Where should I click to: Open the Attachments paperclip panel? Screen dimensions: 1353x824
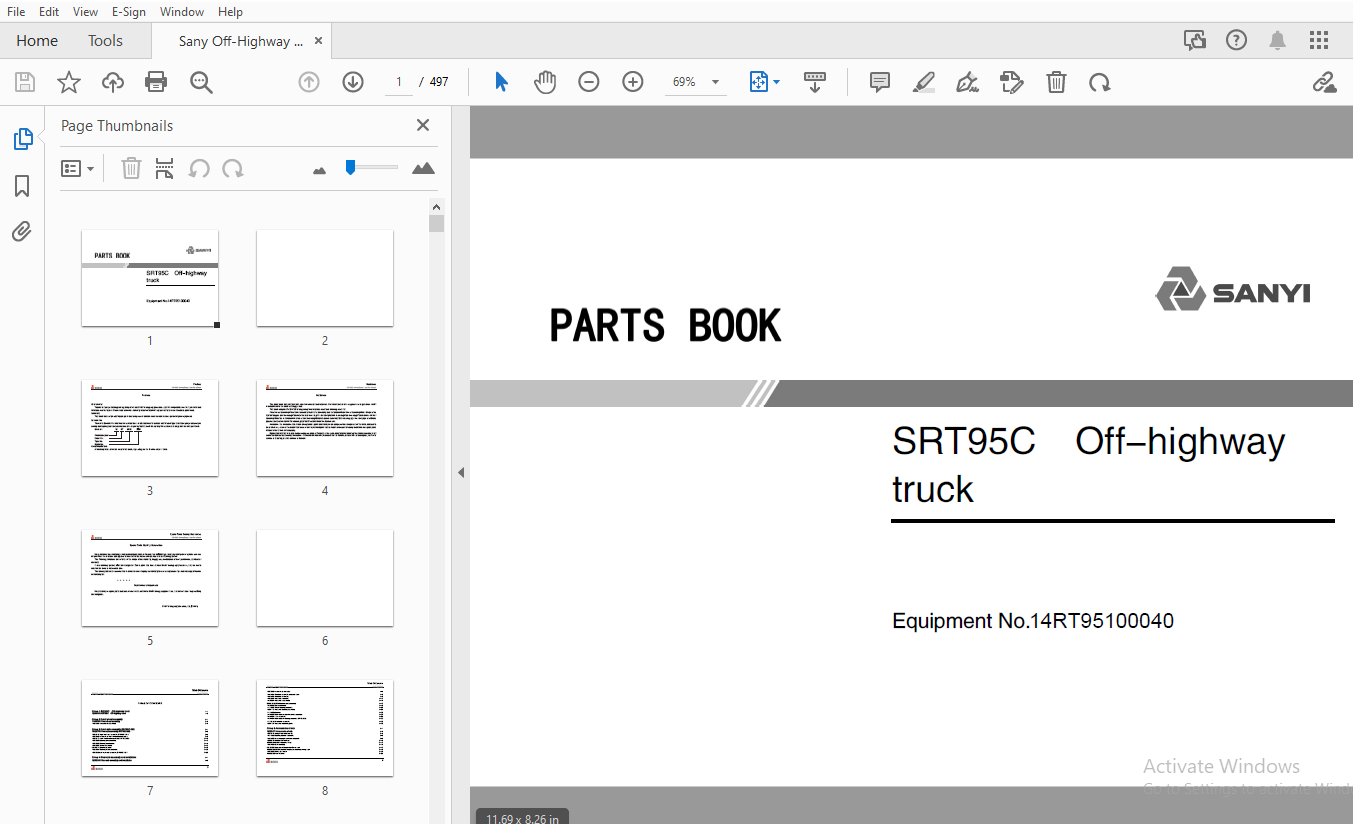tap(22, 232)
